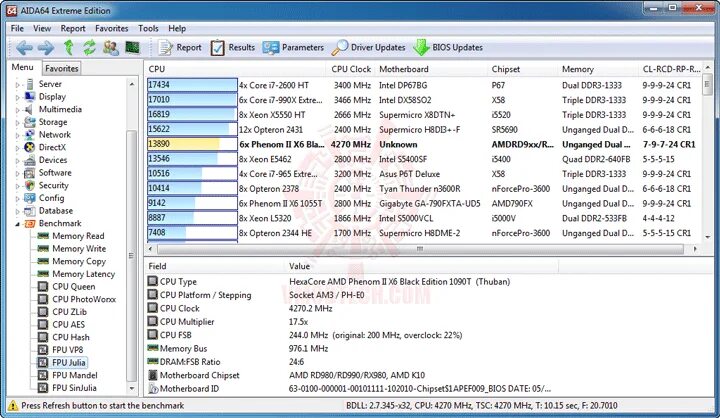
Task: Expand the Multimedia tree node
Action: click(17, 110)
